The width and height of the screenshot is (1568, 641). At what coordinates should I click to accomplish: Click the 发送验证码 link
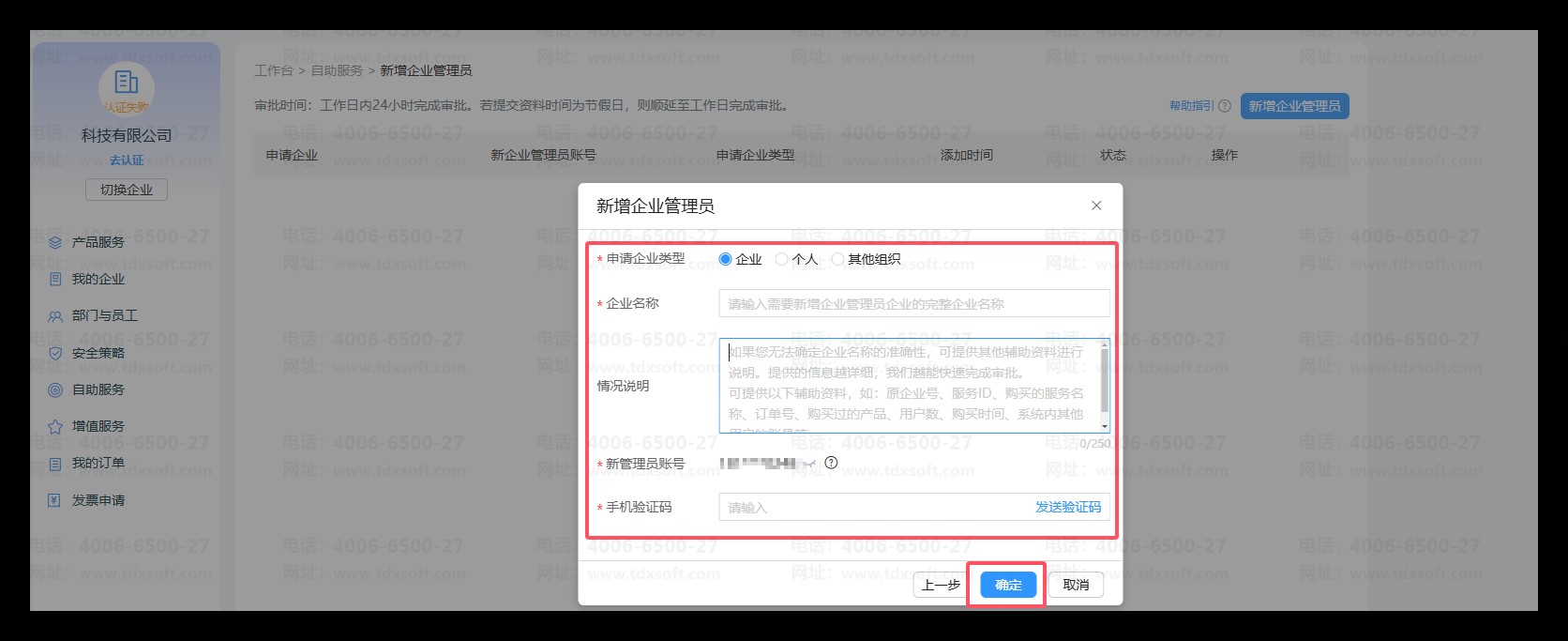point(1067,507)
